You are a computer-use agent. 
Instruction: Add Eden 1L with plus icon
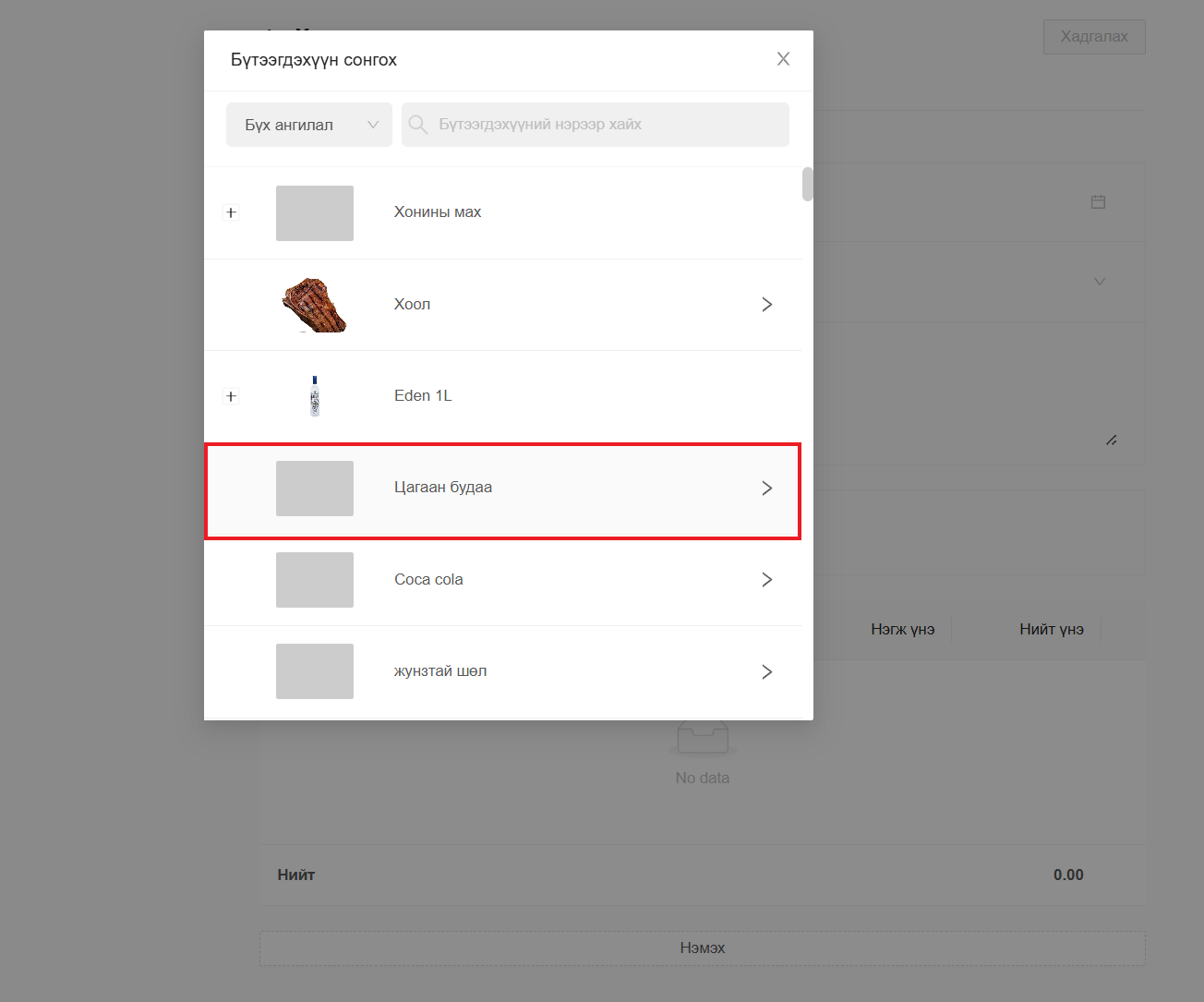[x=231, y=396]
